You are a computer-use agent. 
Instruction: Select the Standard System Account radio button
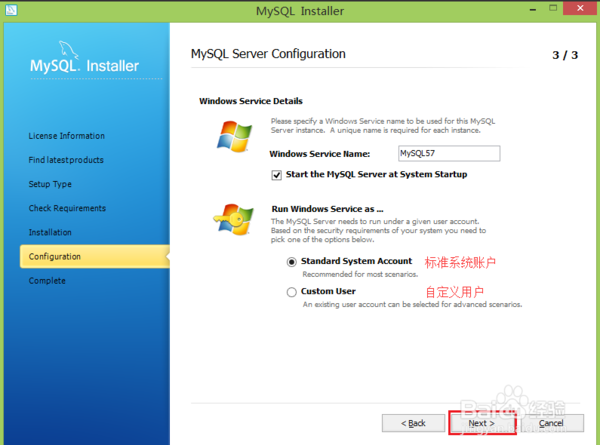click(292, 262)
